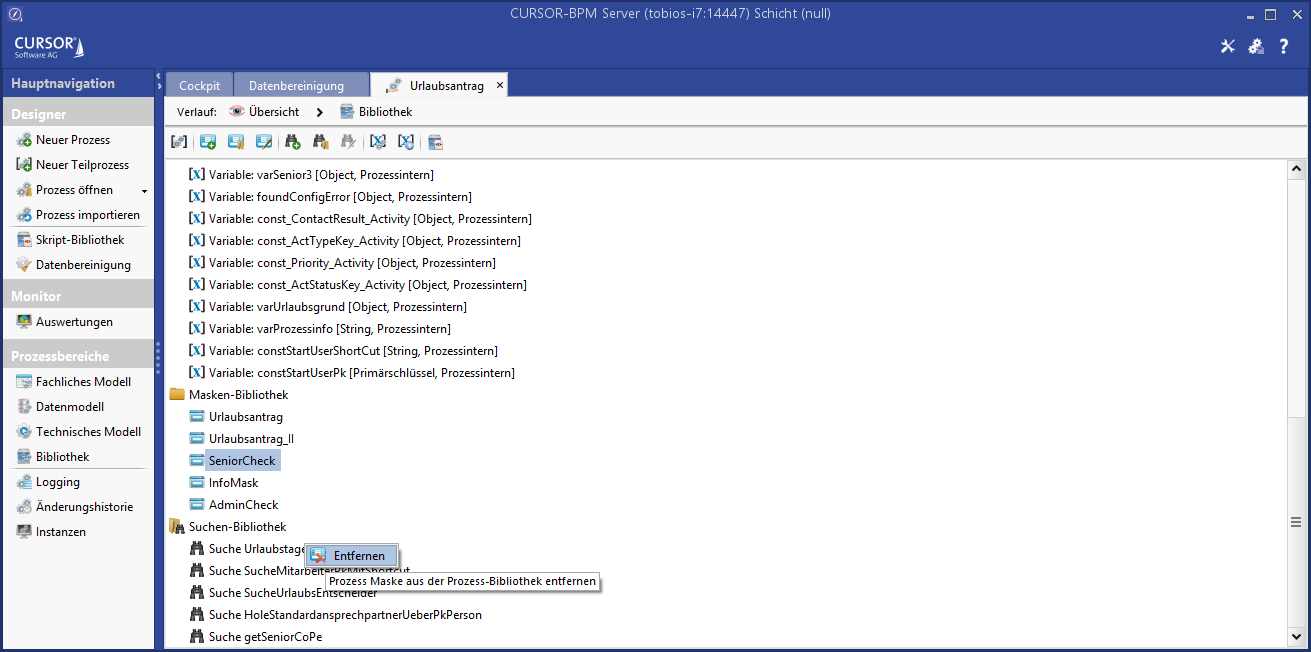The image size is (1311, 652).
Task: Collapse the Masken-Bibliothek folder
Action: (x=177, y=395)
